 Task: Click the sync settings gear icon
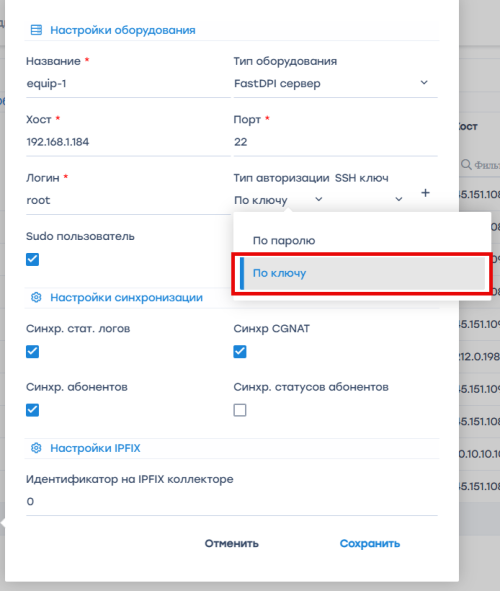(x=36, y=297)
